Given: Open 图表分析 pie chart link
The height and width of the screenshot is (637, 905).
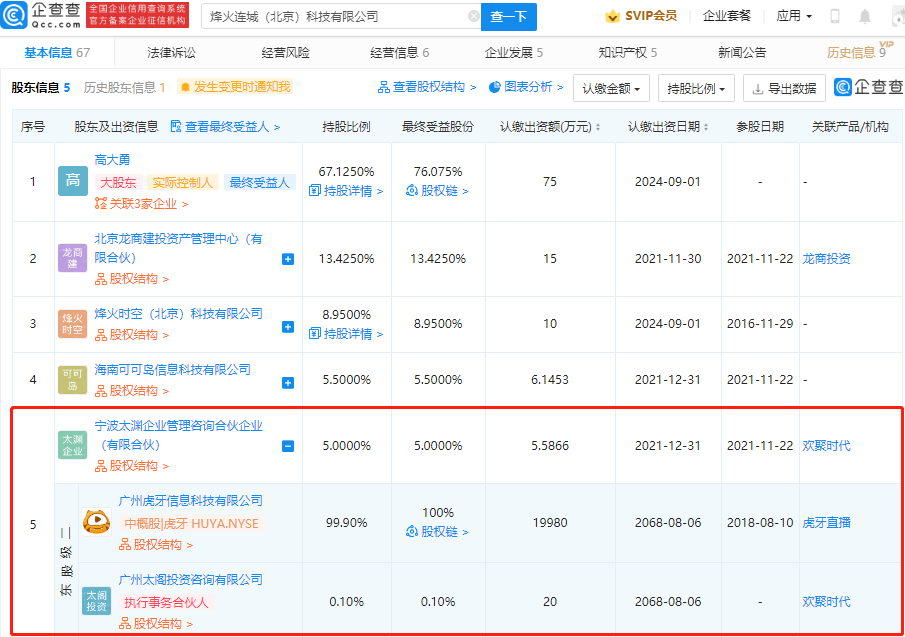Looking at the screenshot, I should point(526,87).
